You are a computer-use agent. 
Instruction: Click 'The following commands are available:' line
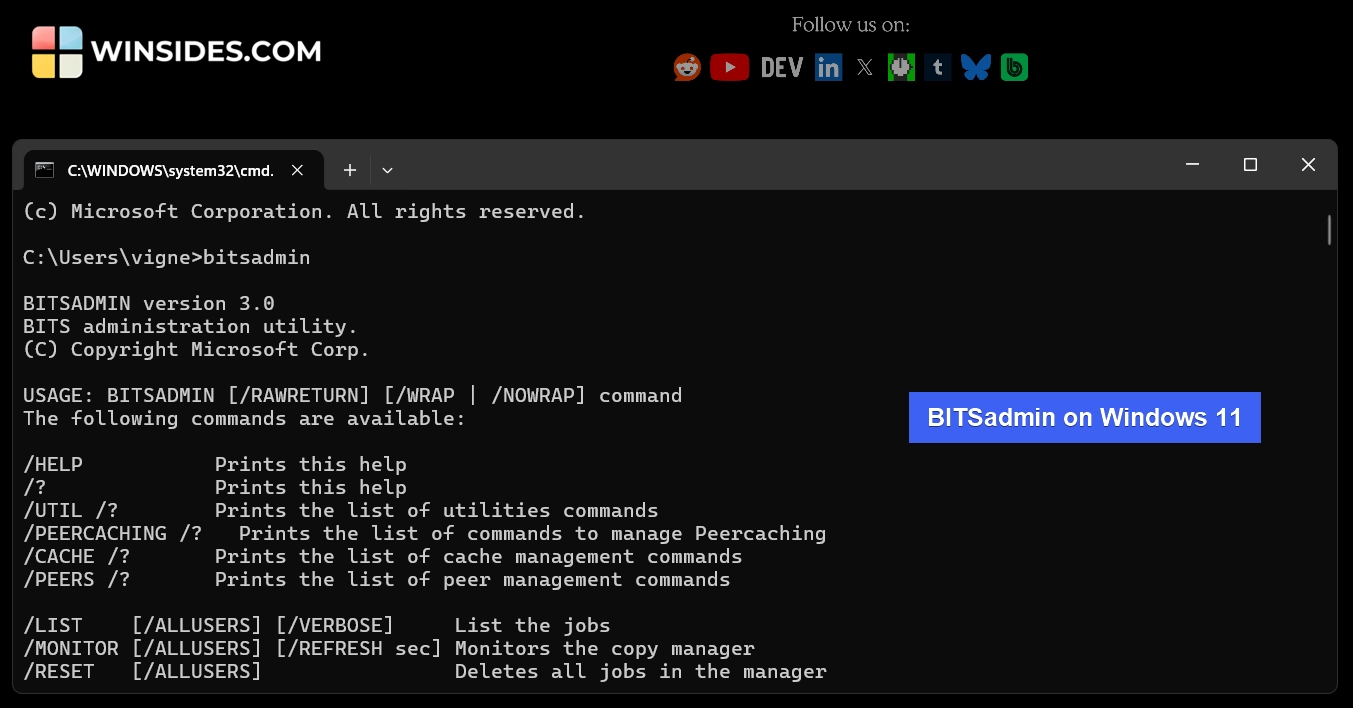point(244,418)
